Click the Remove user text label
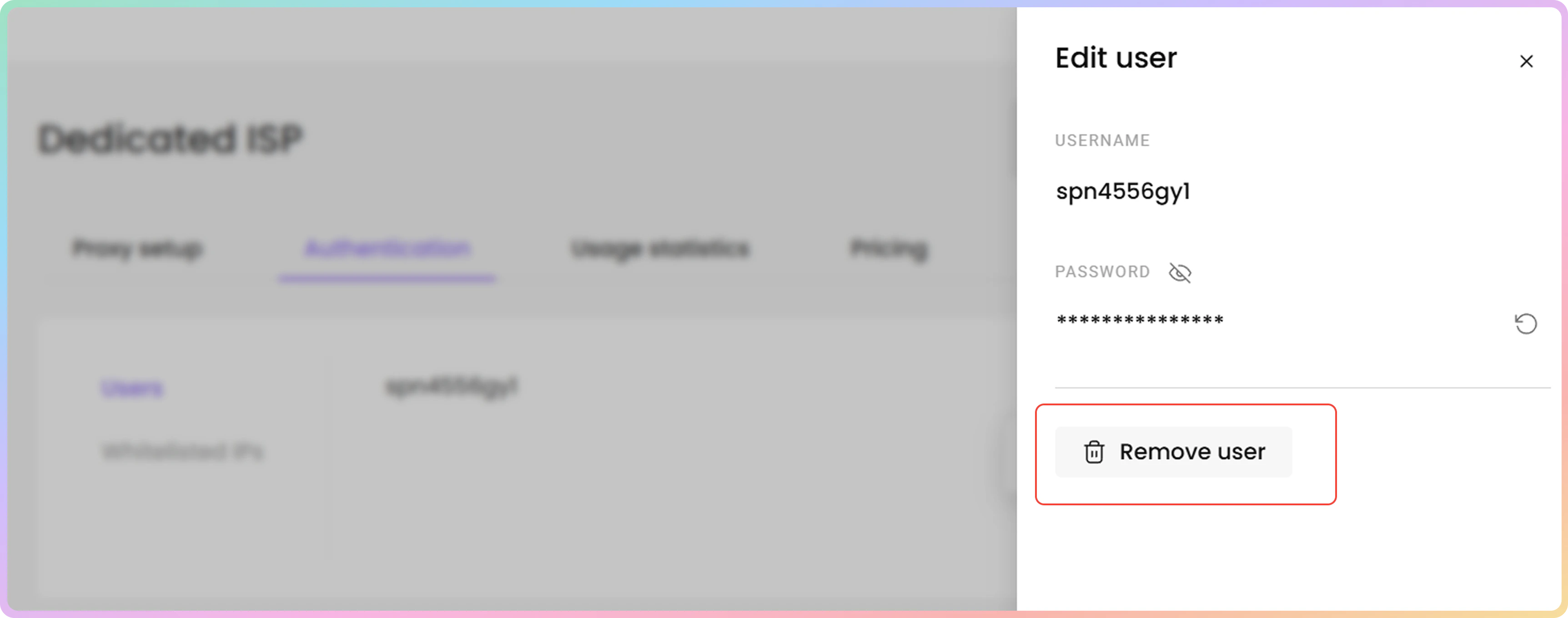Image resolution: width=1568 pixels, height=618 pixels. [x=1192, y=452]
